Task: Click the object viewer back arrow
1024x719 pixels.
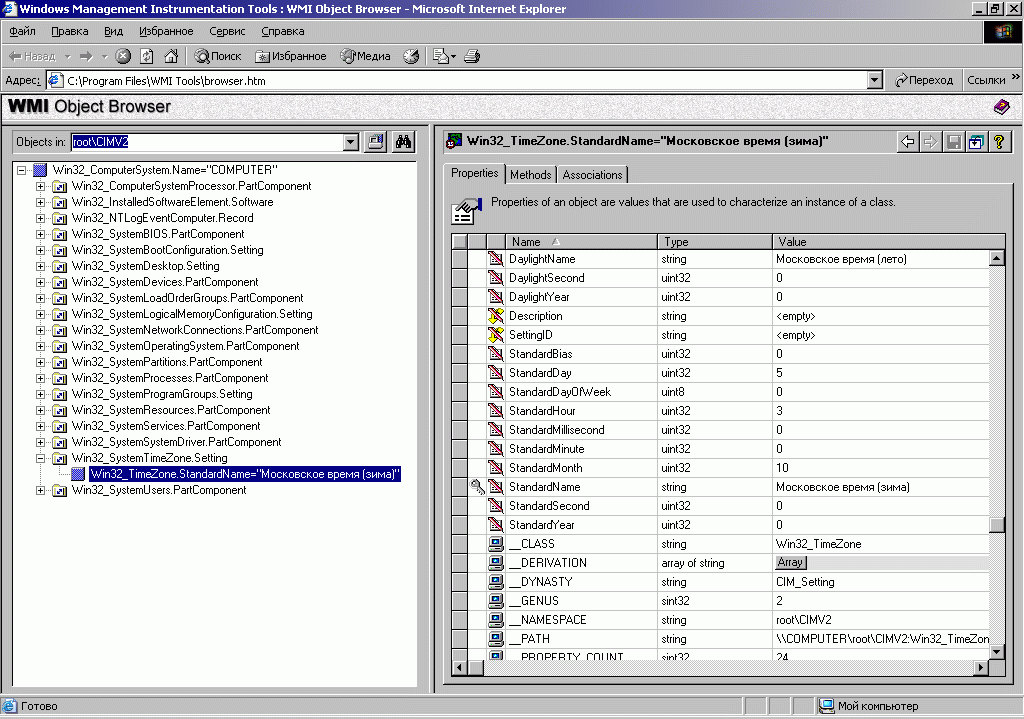Action: click(x=908, y=142)
